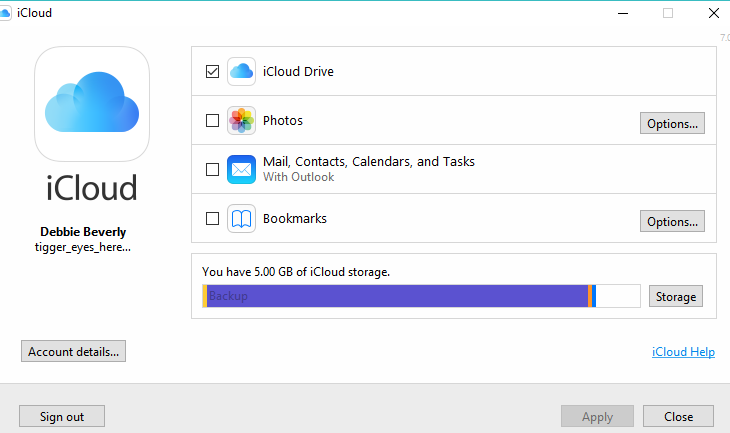Open the iCloud Help link
Image resolution: width=730 pixels, height=433 pixels.
[683, 352]
